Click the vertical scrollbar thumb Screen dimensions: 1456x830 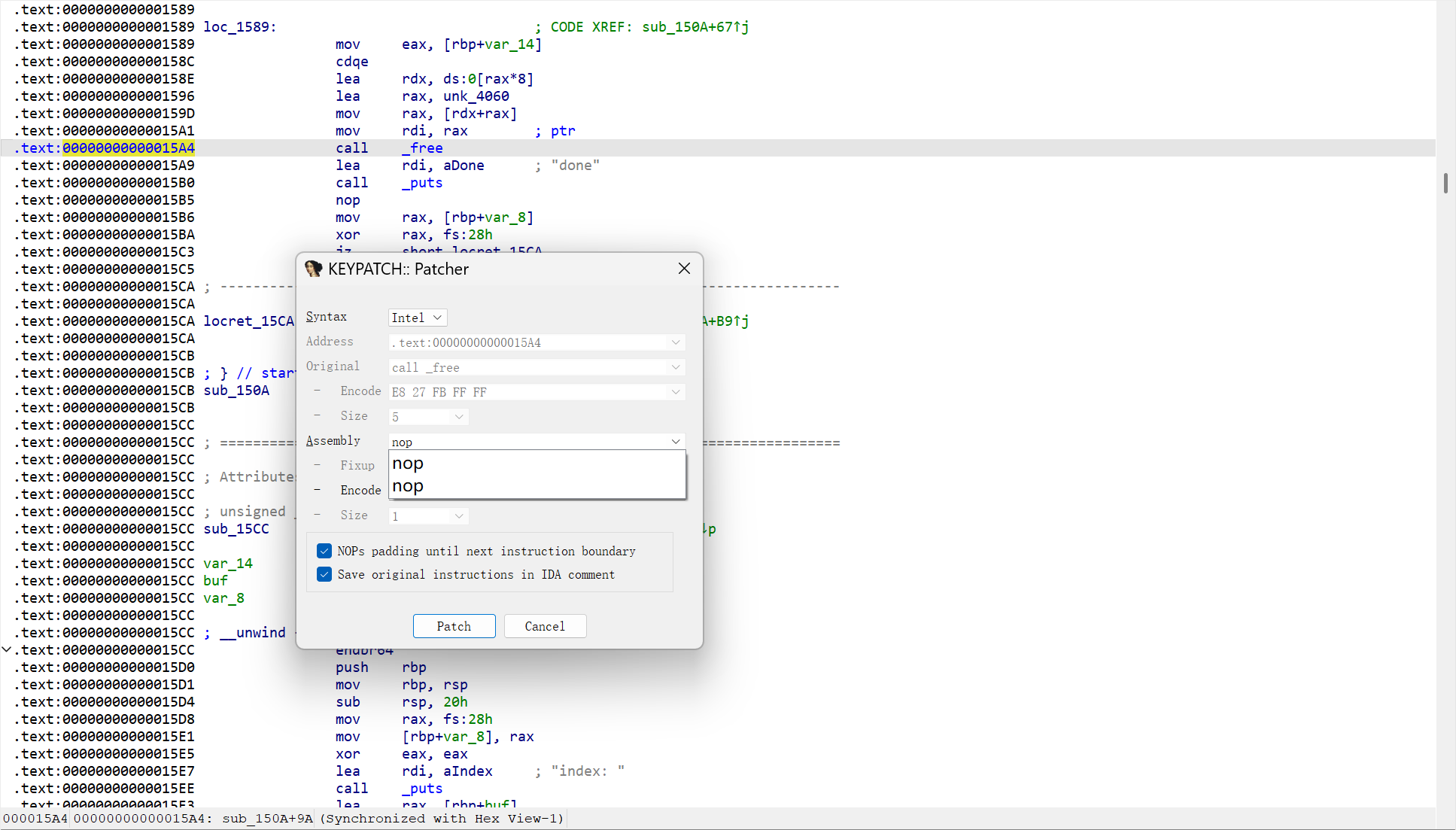click(x=1445, y=183)
